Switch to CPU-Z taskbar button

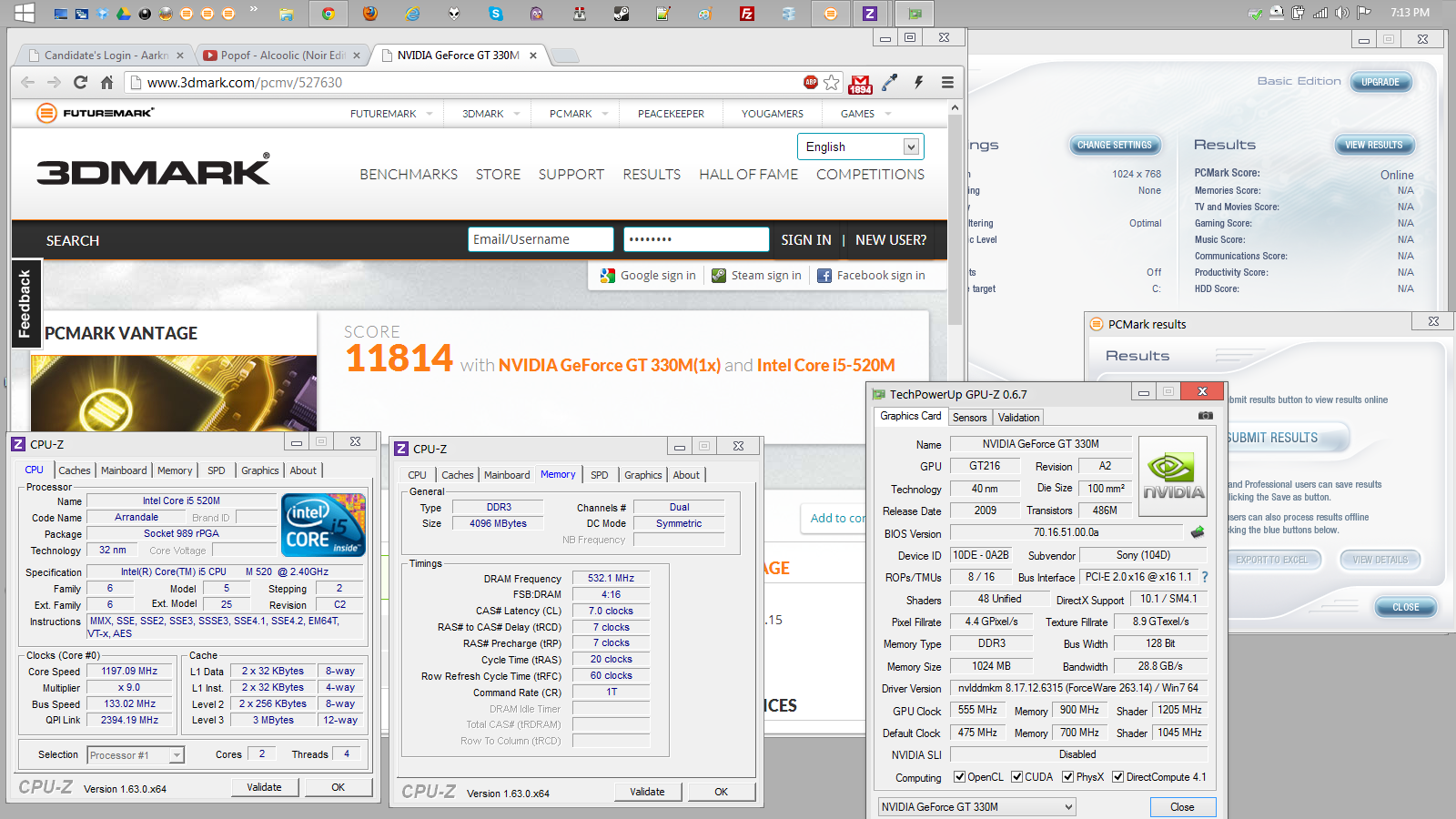coord(870,14)
